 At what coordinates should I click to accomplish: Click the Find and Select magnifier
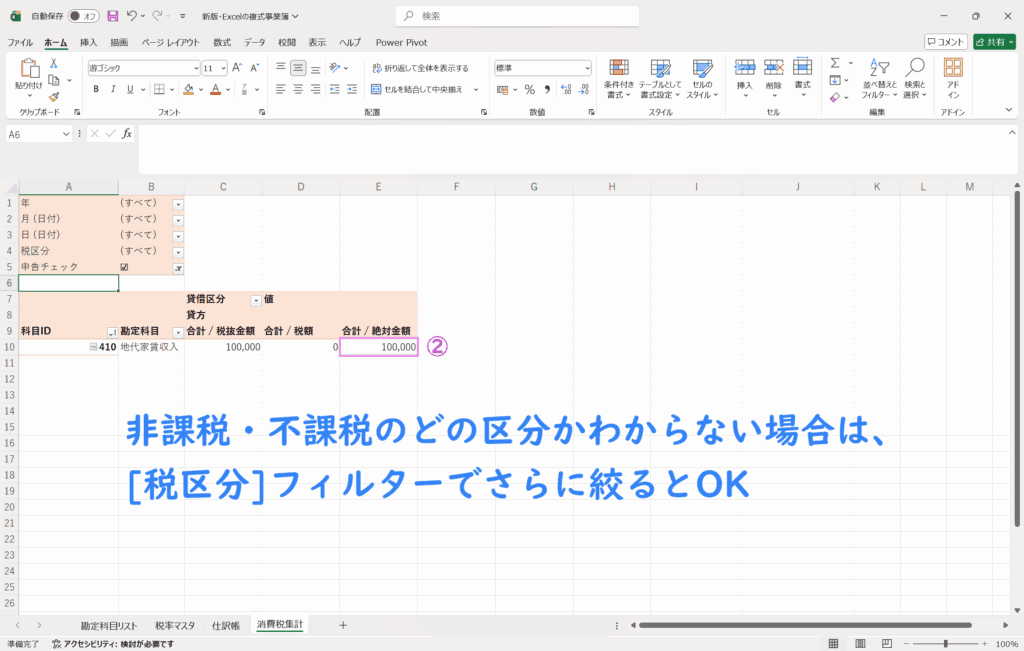pos(914,77)
